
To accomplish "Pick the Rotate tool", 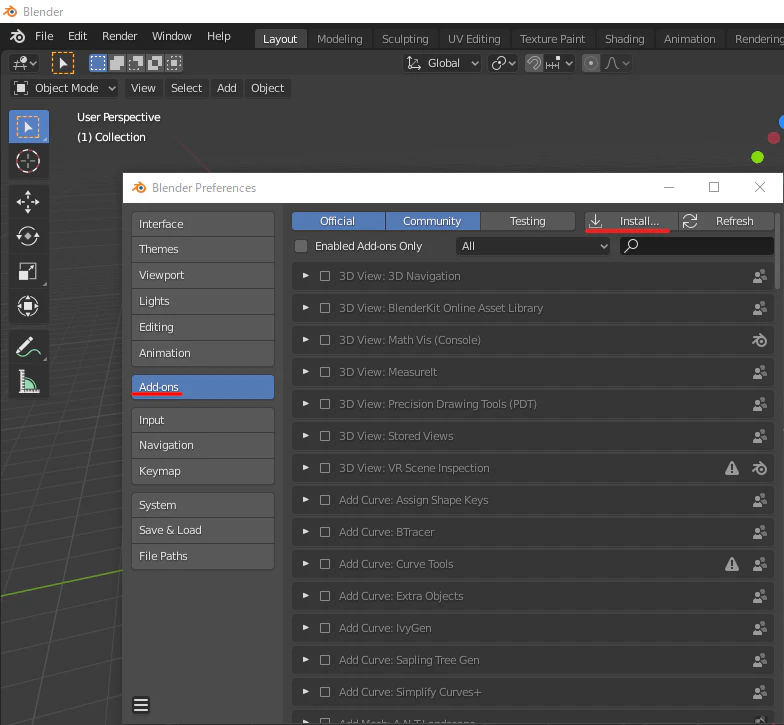I will coord(28,236).
